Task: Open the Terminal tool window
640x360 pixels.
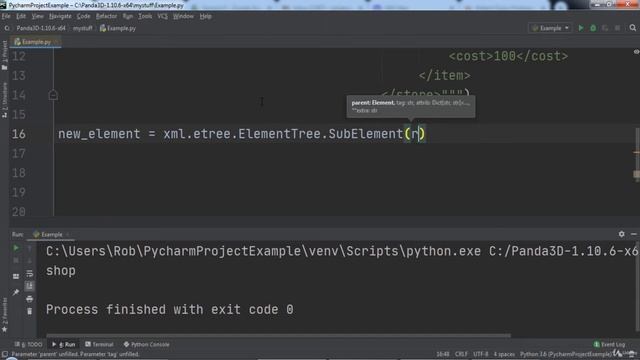Action: click(99, 344)
